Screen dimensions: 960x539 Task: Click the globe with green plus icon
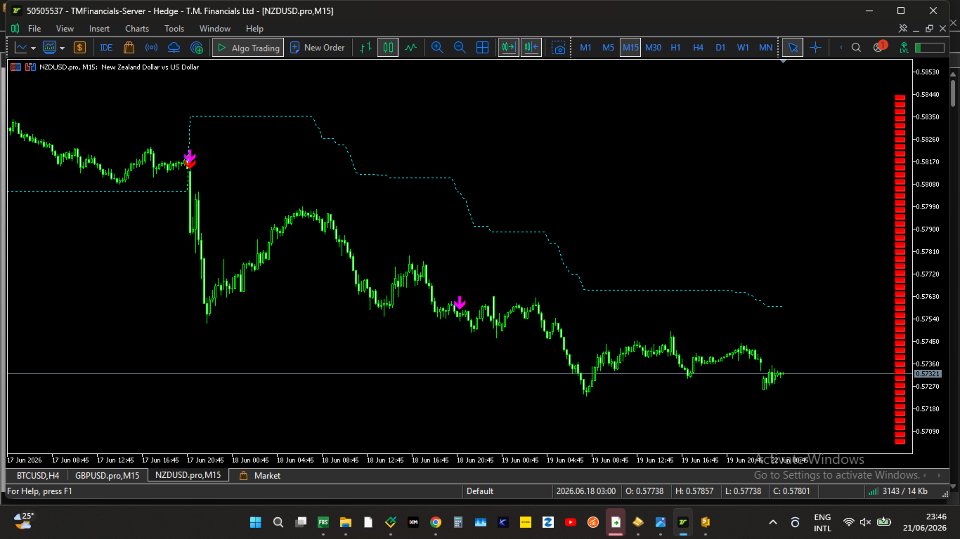coord(197,47)
